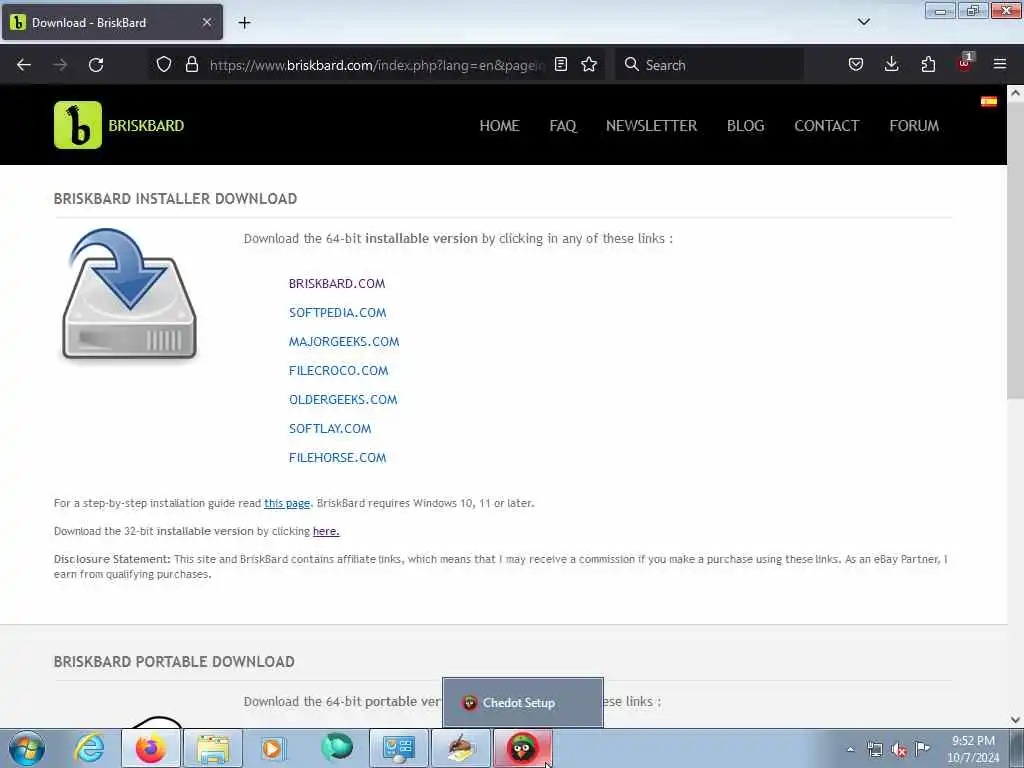Click the page vertical scrollbar thumb
Screen dimensions: 1024x768
[1015, 250]
